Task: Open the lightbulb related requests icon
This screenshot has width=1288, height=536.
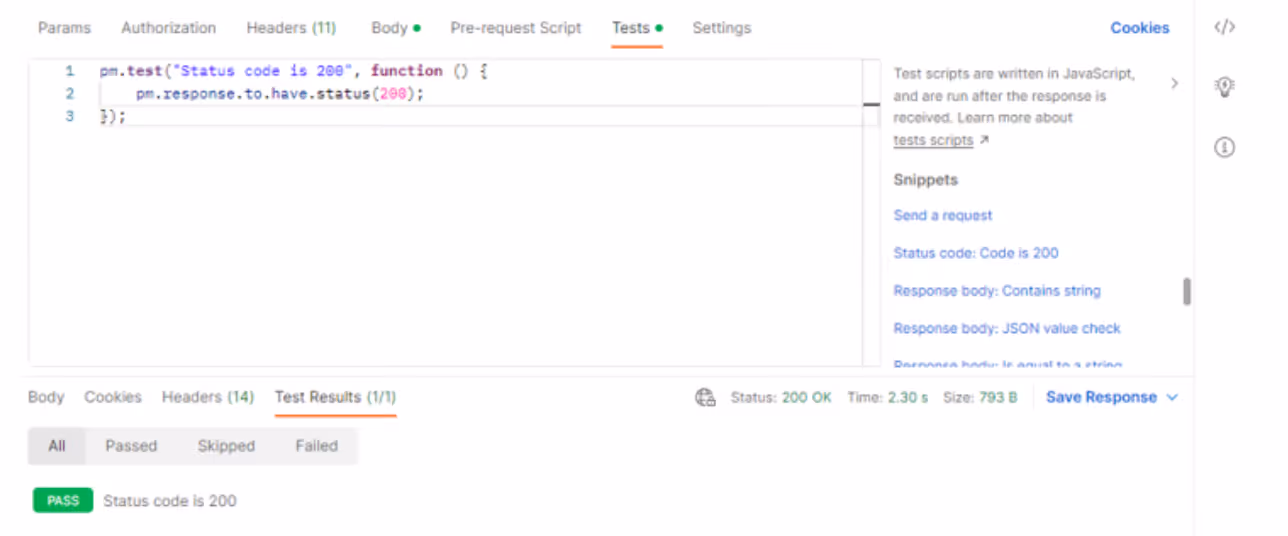Action: tap(1224, 86)
